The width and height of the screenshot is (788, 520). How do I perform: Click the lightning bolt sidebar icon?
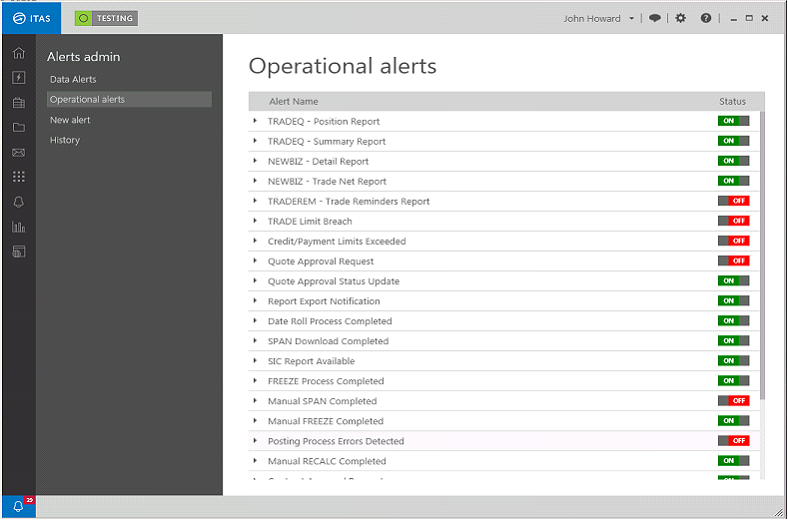click(x=19, y=77)
